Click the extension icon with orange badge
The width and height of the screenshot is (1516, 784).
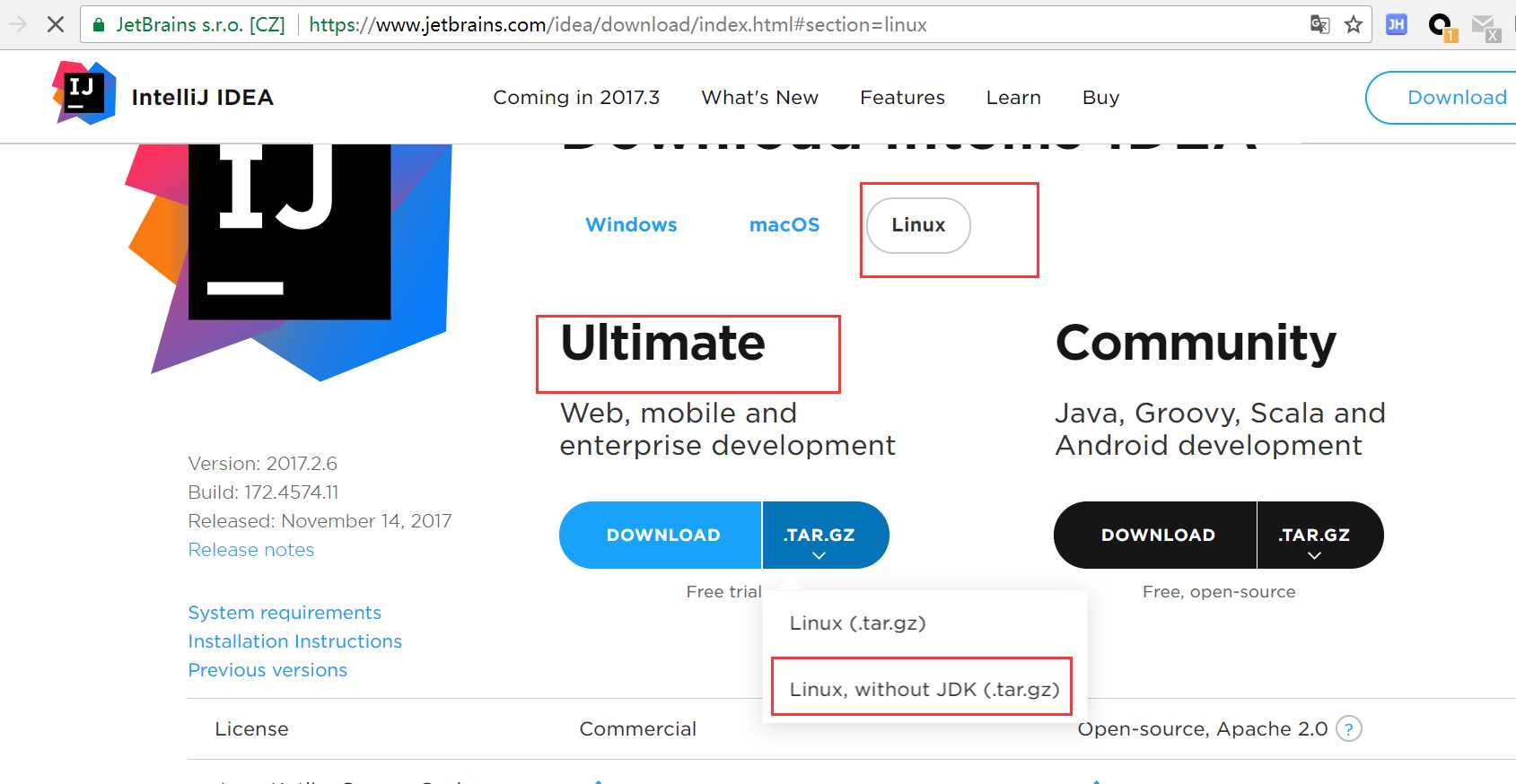coord(1442,26)
